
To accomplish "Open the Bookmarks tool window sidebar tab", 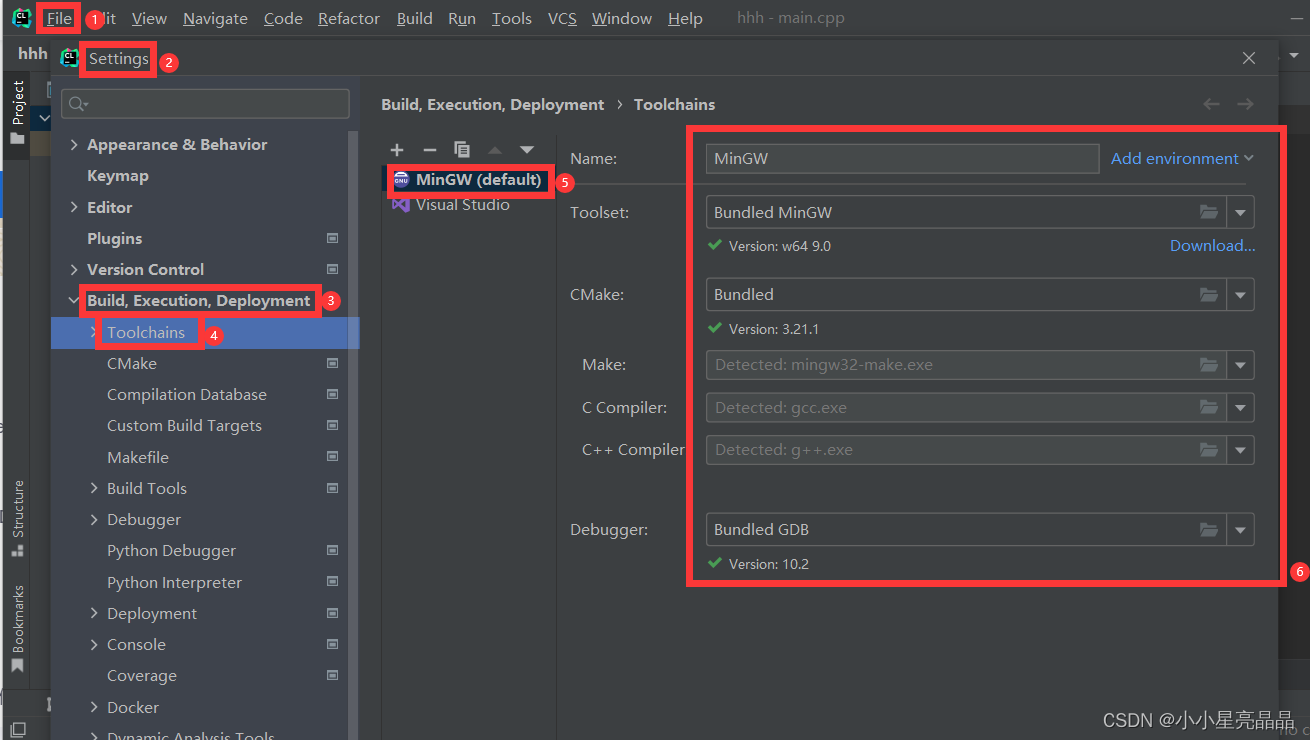I will click(x=17, y=628).
